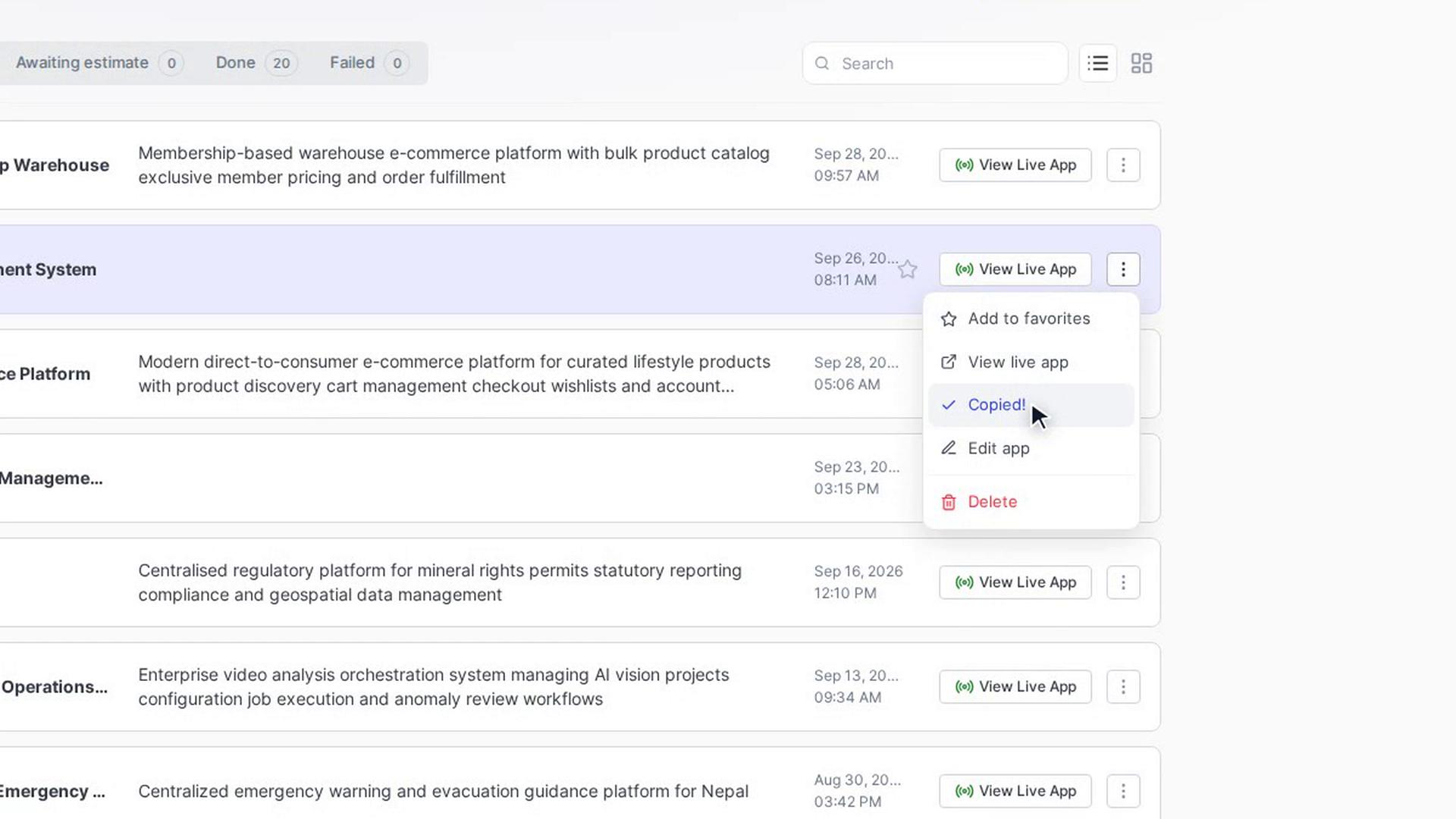View Live App for mineral rights row

(x=1015, y=582)
